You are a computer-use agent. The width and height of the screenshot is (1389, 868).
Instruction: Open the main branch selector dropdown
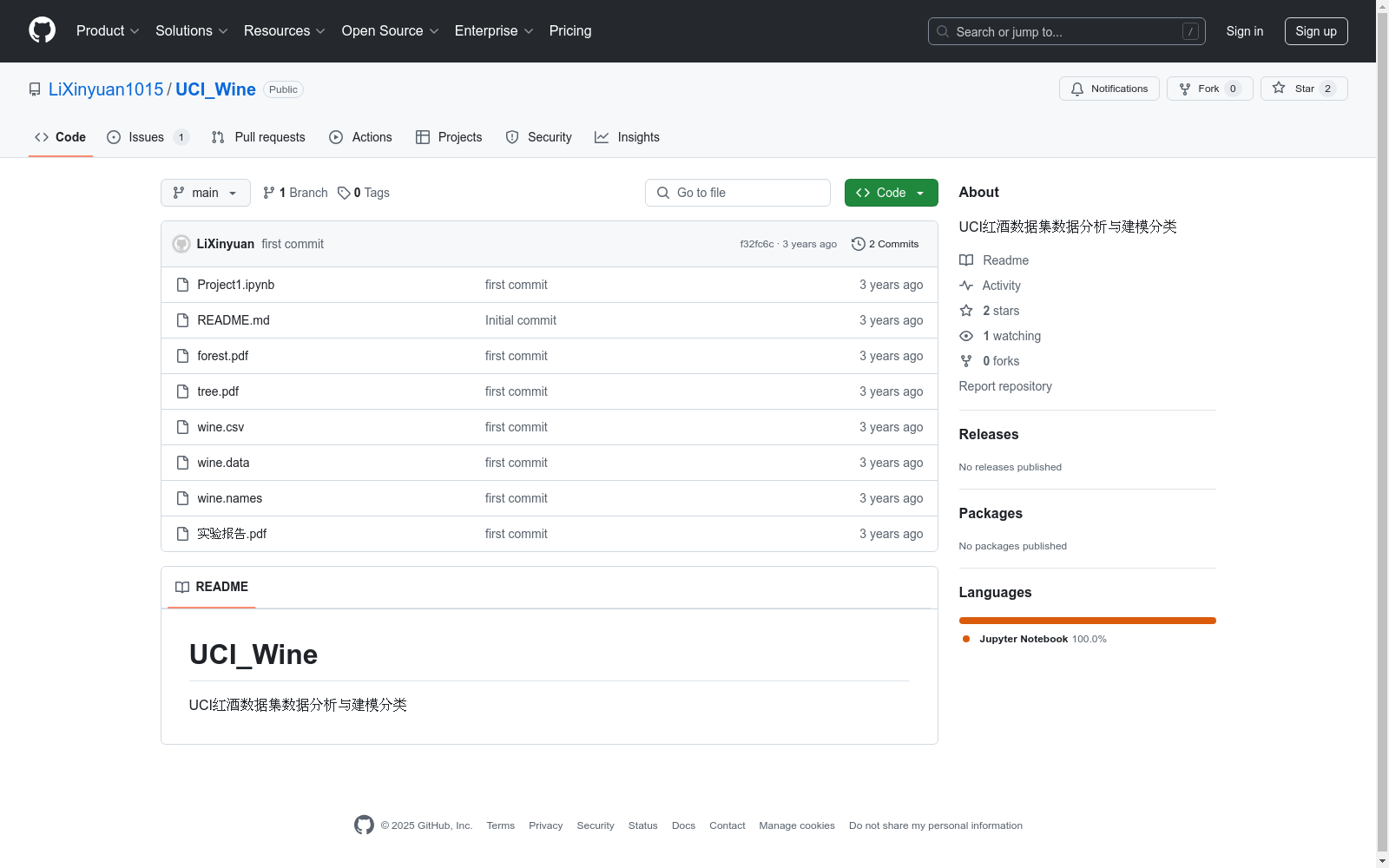tap(206, 193)
